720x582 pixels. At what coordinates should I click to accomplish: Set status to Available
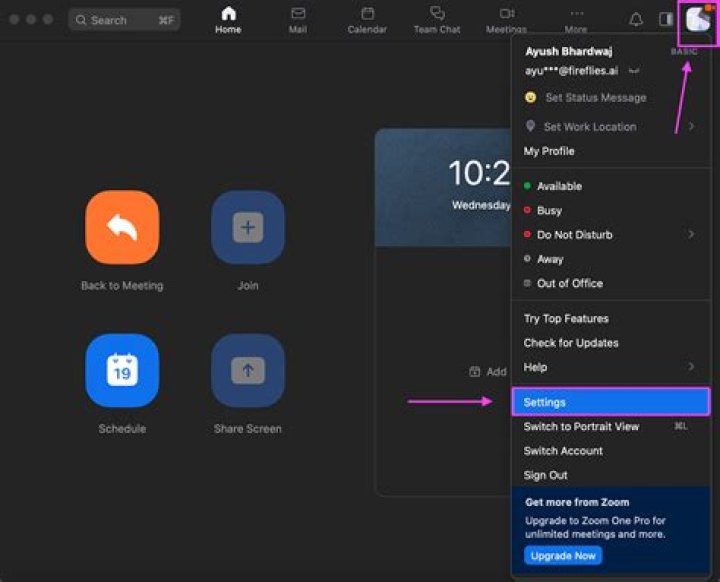559,186
